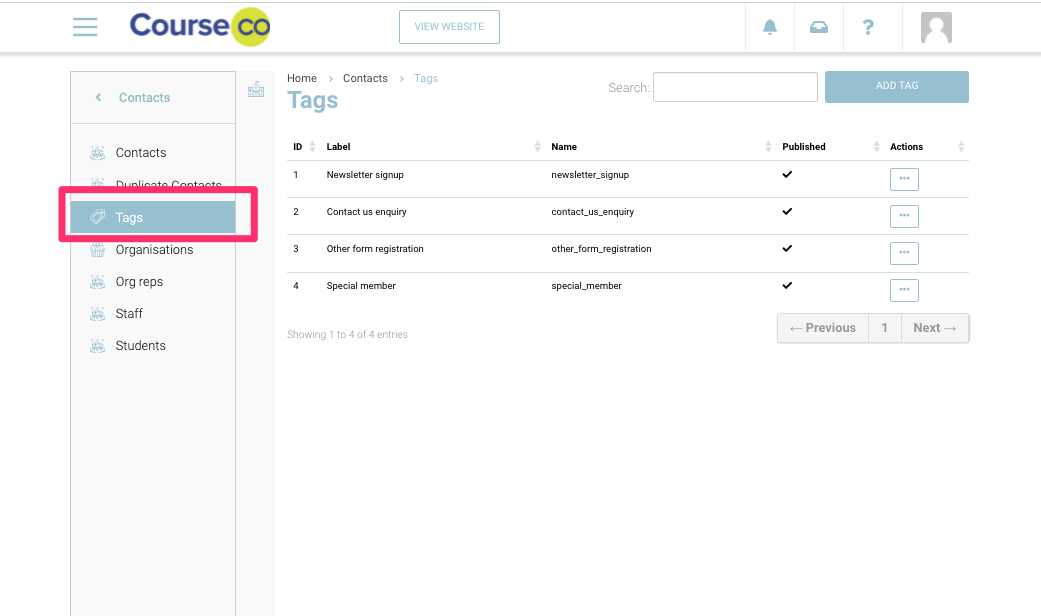Open notifications via the bell icon

coord(769,26)
